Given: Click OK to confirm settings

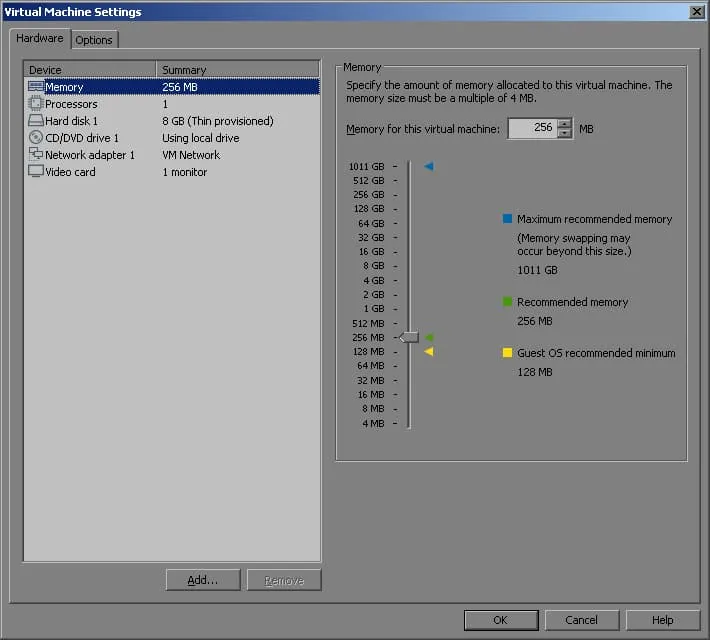Looking at the screenshot, I should pyautogui.click(x=501, y=620).
